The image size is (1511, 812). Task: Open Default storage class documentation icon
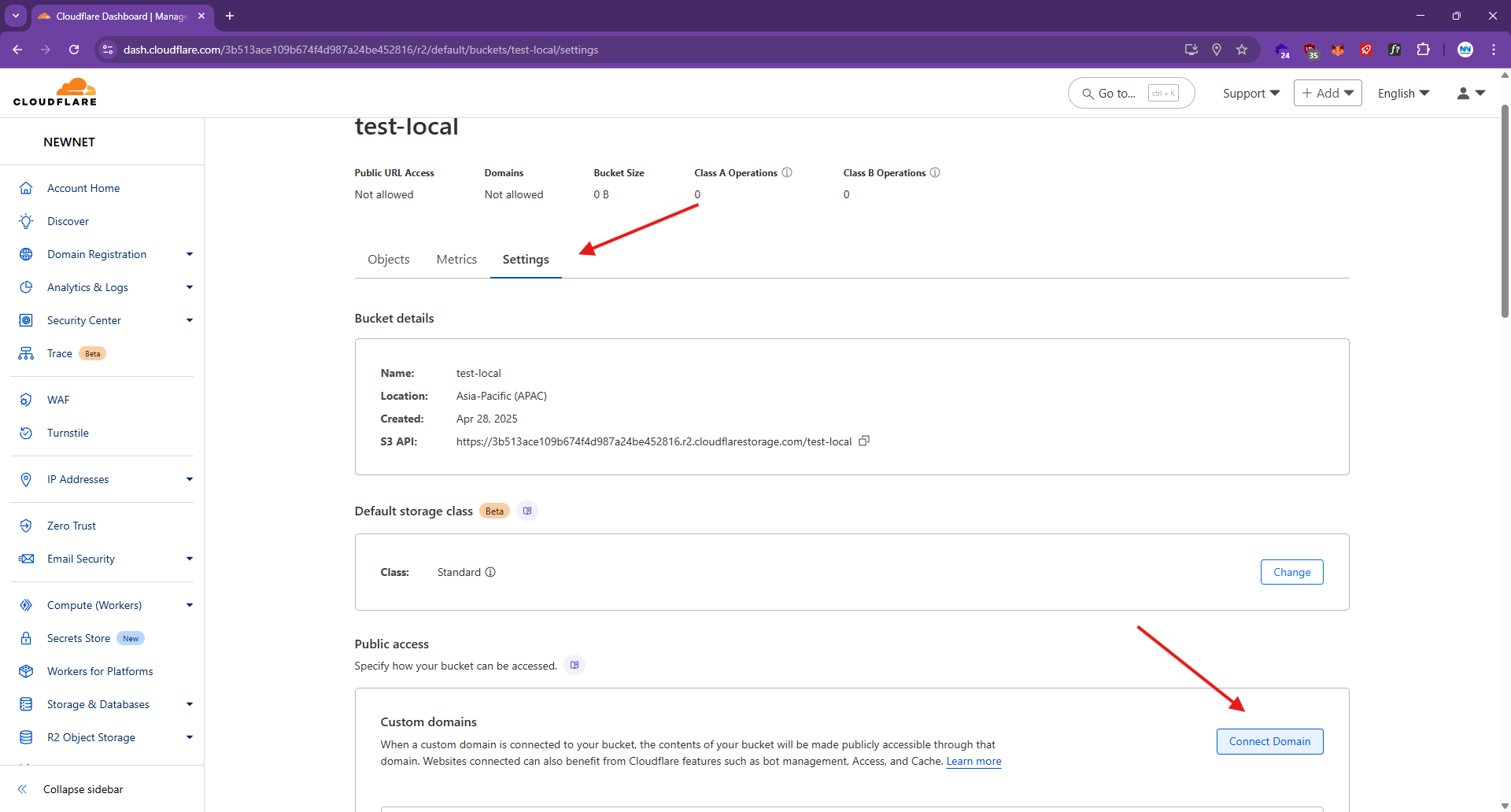527,511
